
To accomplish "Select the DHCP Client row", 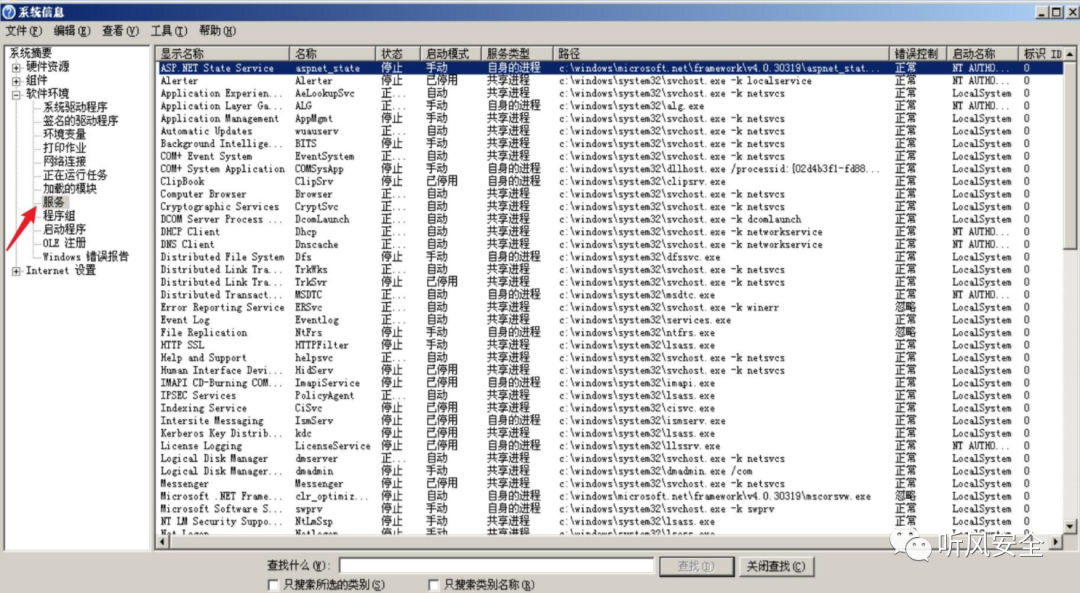I will click(x=610, y=232).
